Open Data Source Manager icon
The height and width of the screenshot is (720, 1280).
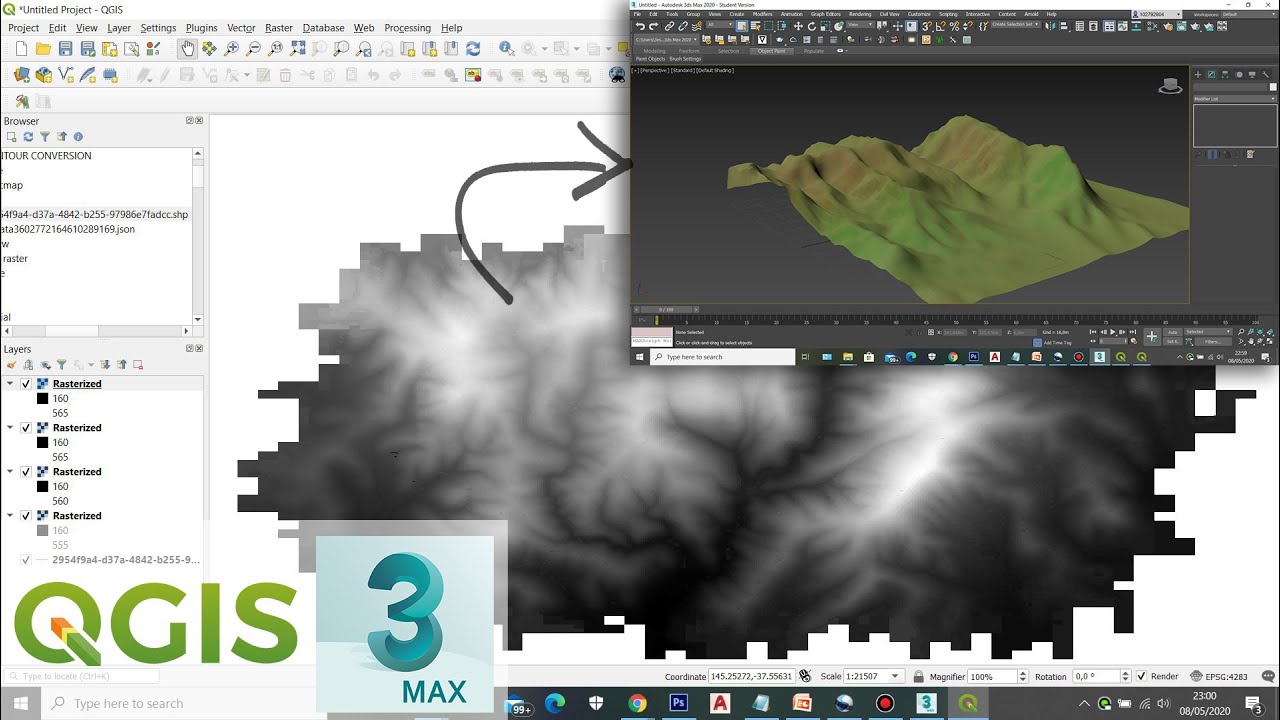point(22,75)
